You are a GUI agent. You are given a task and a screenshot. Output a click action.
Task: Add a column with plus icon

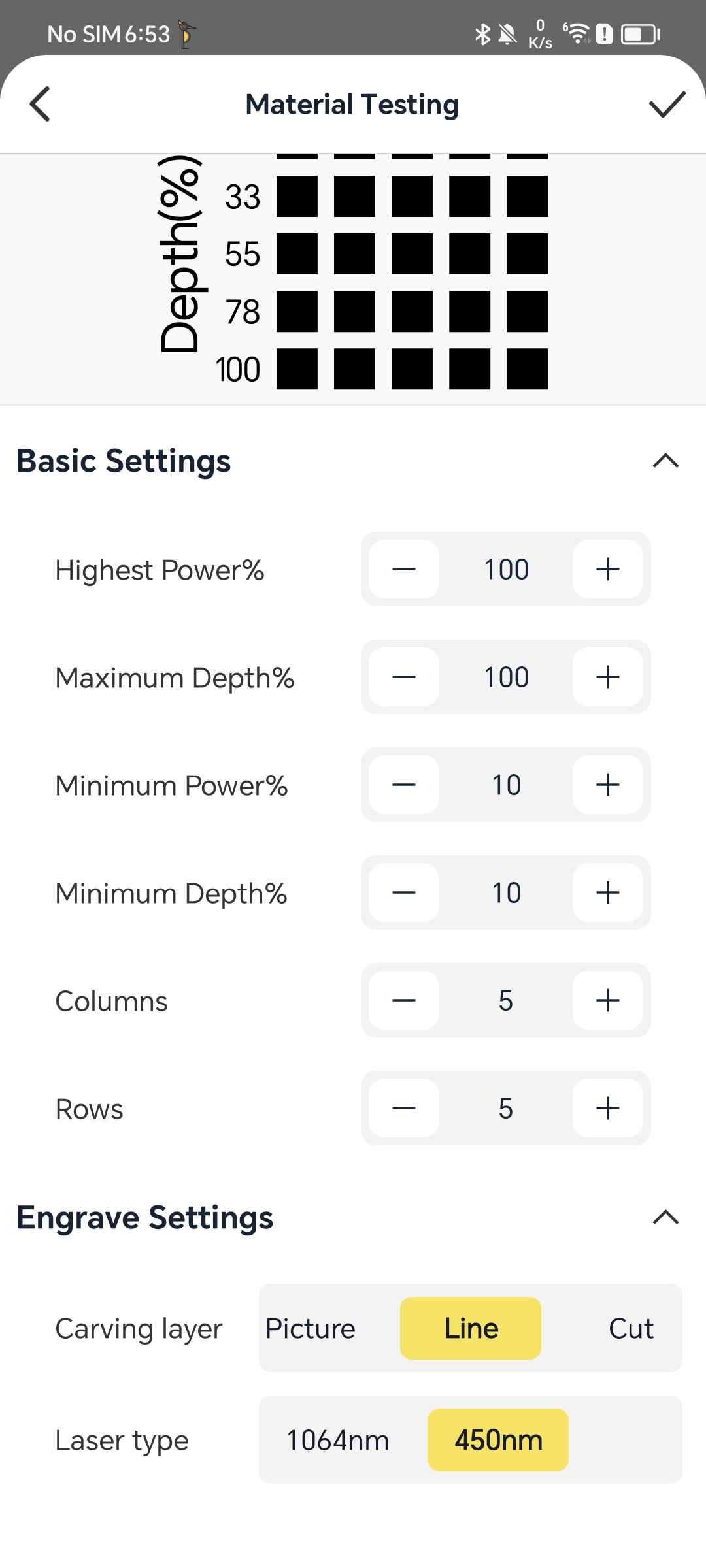point(607,1000)
